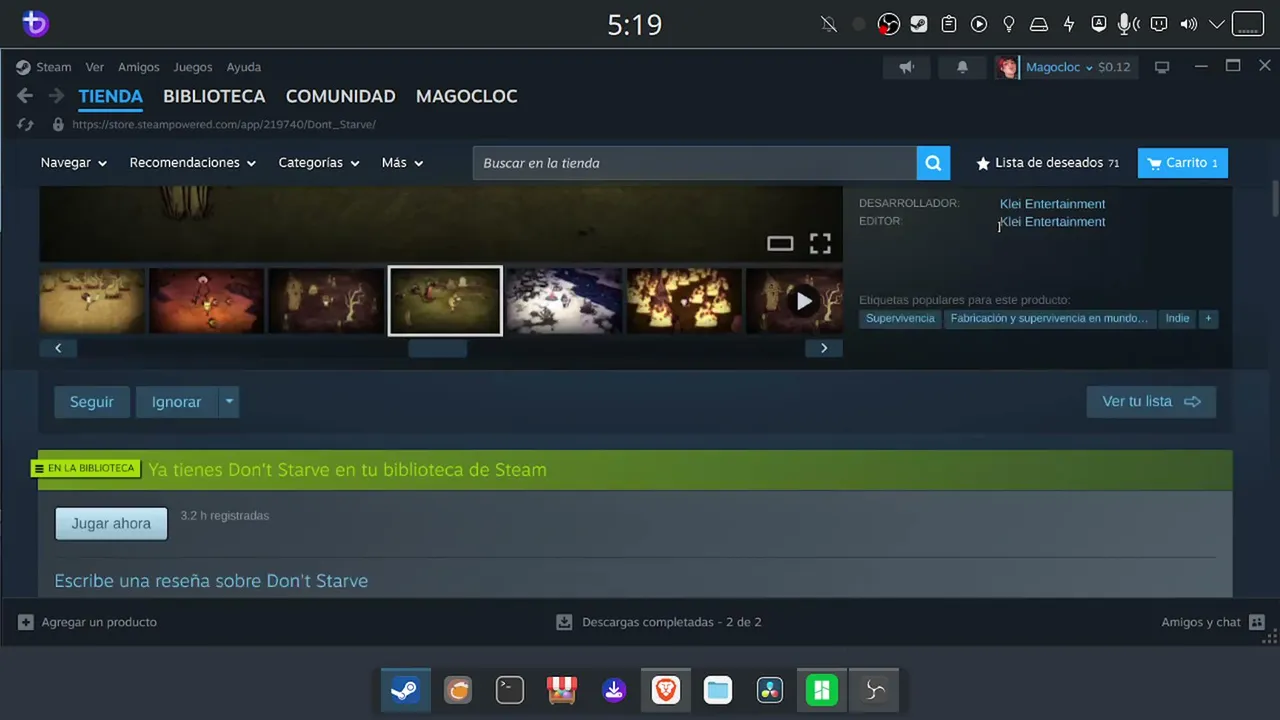1280x720 pixels.
Task: Switch media viewer to theater mode icon
Action: [780, 244]
